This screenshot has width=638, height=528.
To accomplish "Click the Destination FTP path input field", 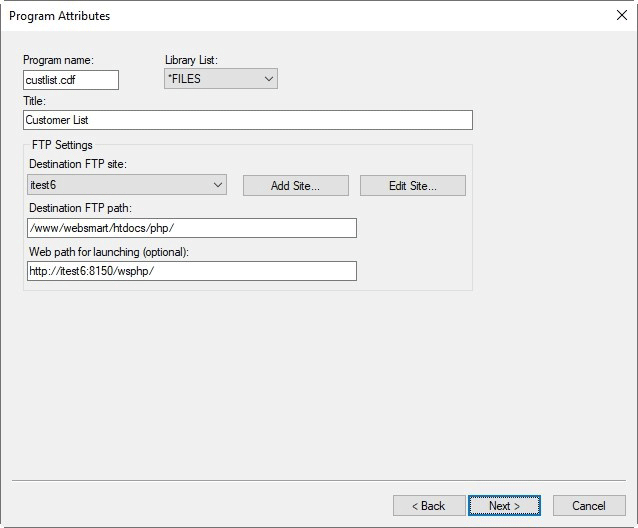I will pos(190,228).
